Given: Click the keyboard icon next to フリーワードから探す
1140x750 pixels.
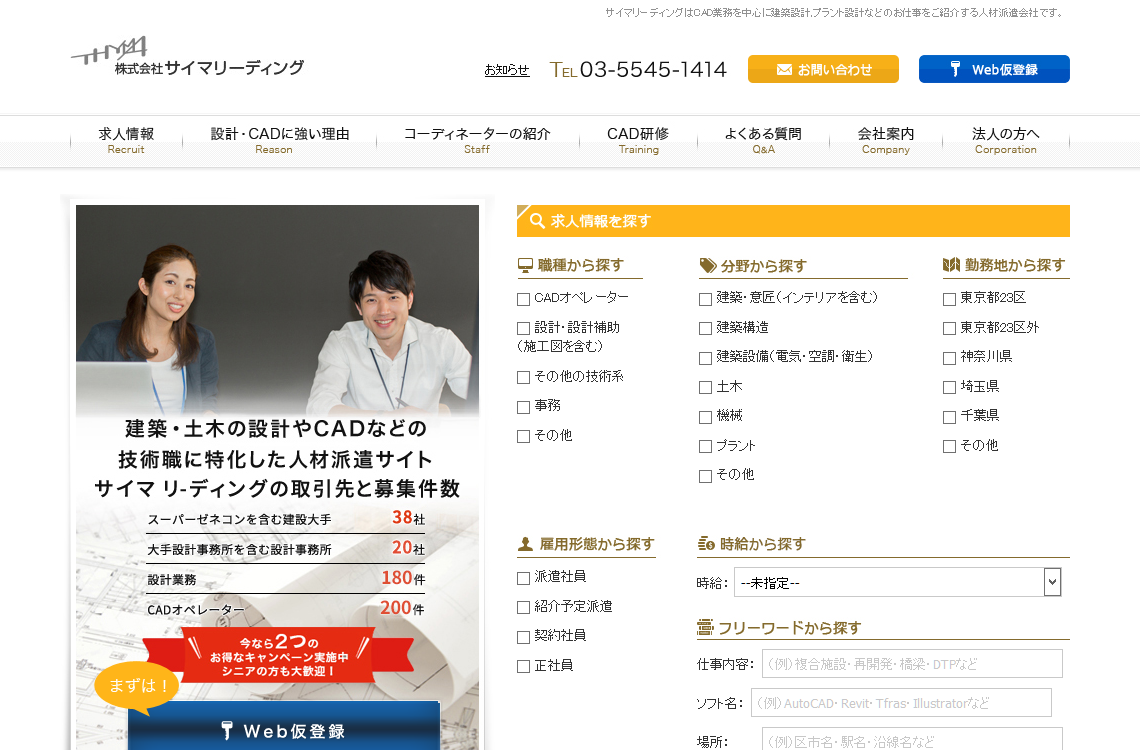Looking at the screenshot, I should [704, 625].
